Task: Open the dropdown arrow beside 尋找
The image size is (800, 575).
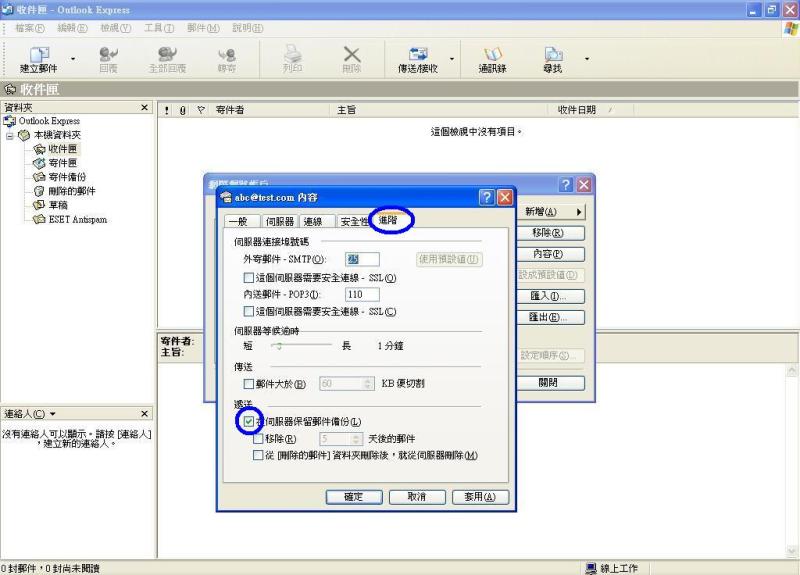Action: 587,59
